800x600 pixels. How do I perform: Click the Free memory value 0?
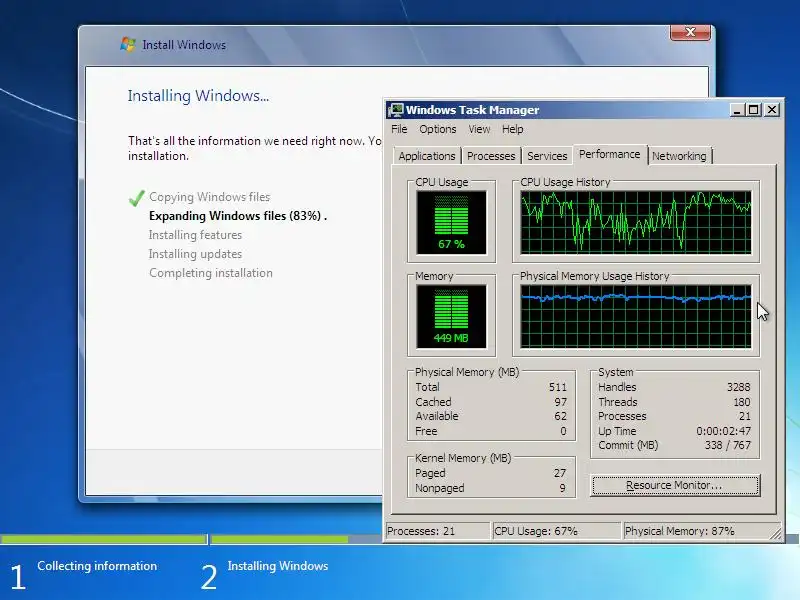coord(563,431)
